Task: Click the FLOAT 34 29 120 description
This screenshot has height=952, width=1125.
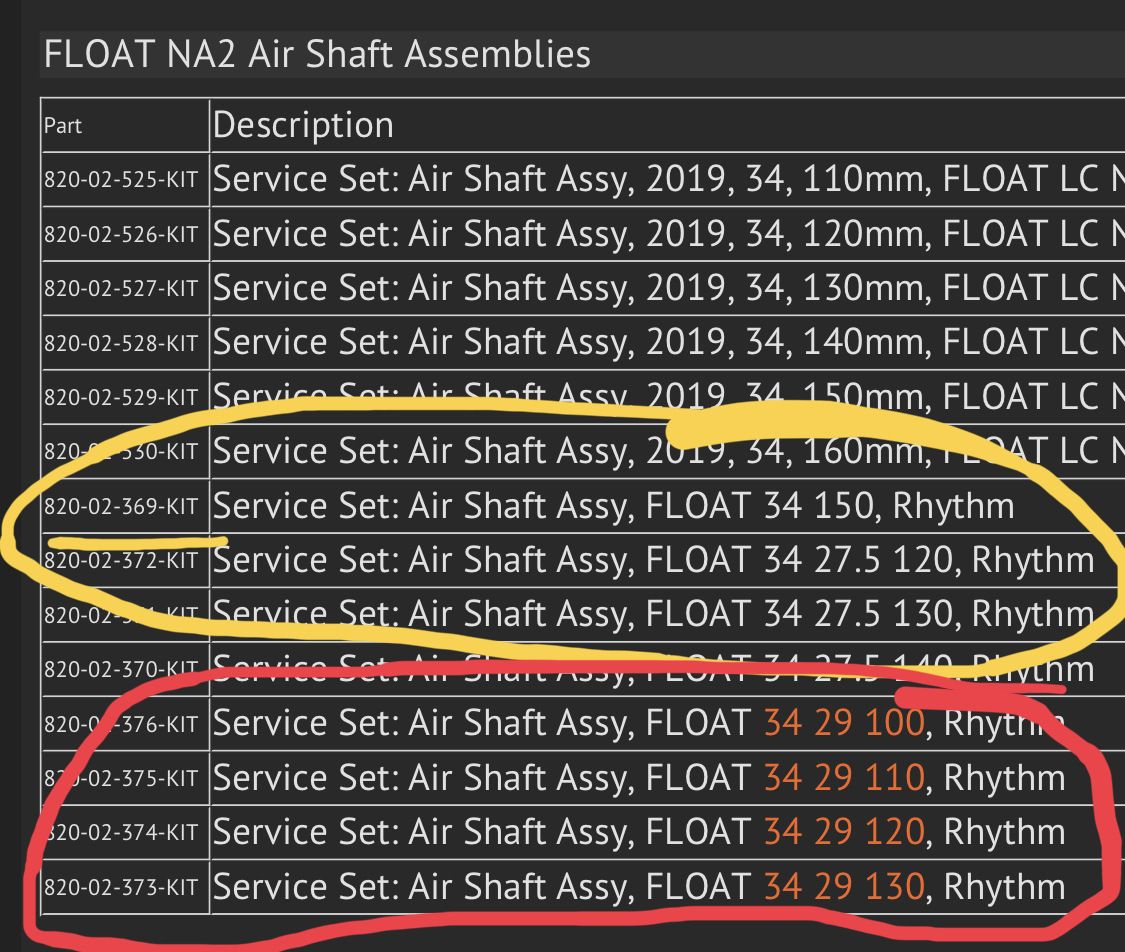Action: pos(639,832)
